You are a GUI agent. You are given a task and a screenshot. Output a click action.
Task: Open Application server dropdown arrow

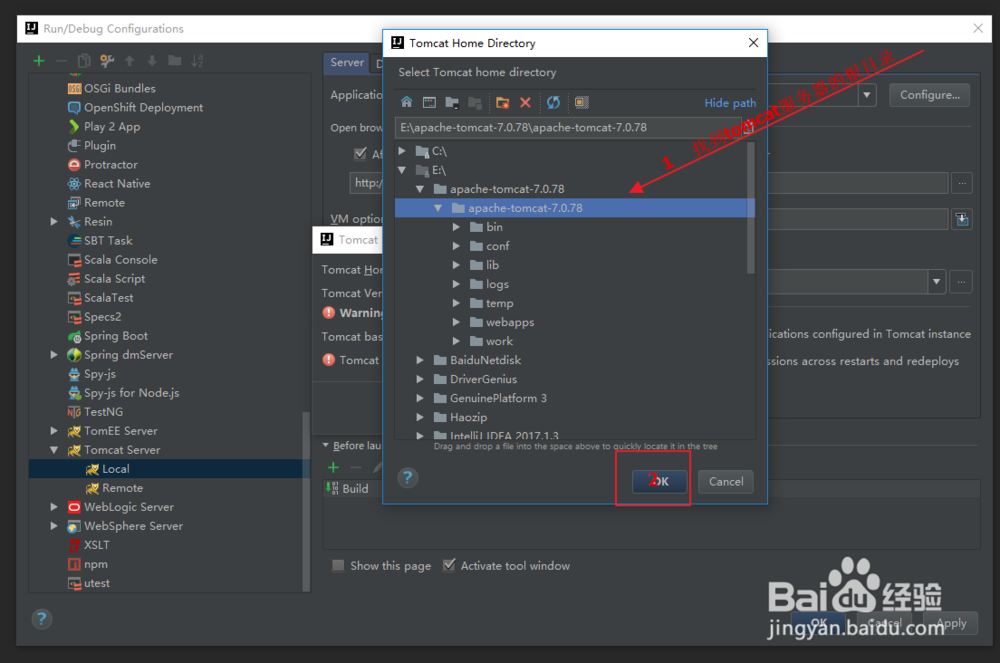coord(867,95)
